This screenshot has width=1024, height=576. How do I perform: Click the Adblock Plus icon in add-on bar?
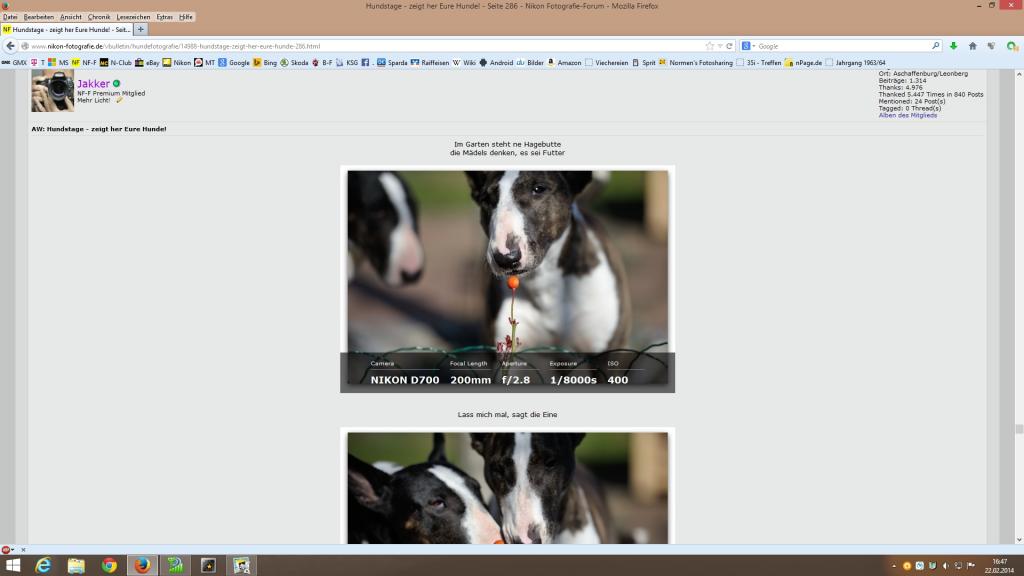pos(6,550)
